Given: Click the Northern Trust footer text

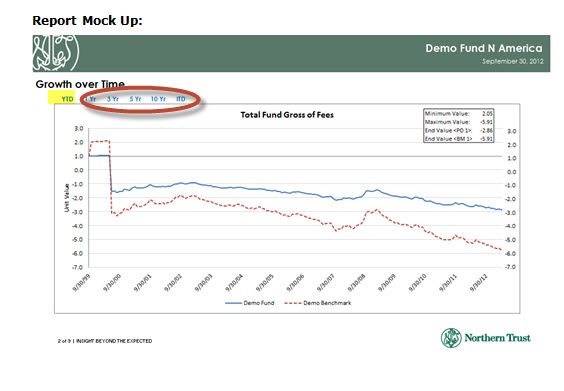Looking at the screenshot, I should pyautogui.click(x=497, y=338).
